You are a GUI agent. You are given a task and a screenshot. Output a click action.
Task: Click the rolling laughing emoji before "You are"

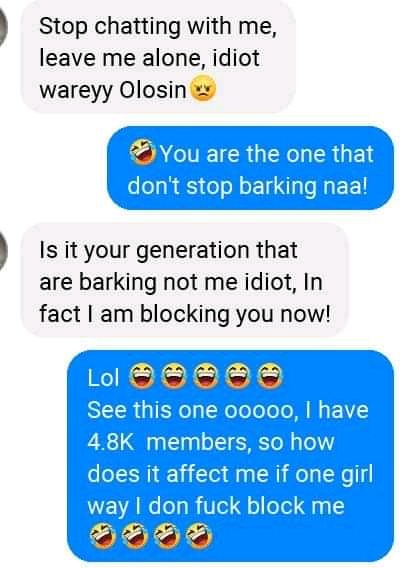(143, 151)
